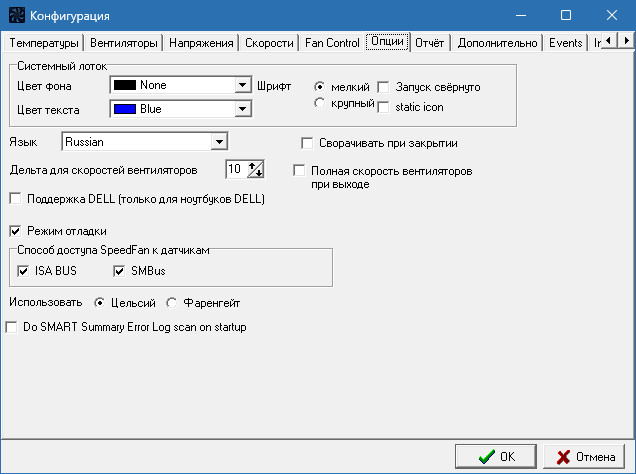Switch to the Вентиляторы tab
636x474 pixels.
tap(123, 43)
